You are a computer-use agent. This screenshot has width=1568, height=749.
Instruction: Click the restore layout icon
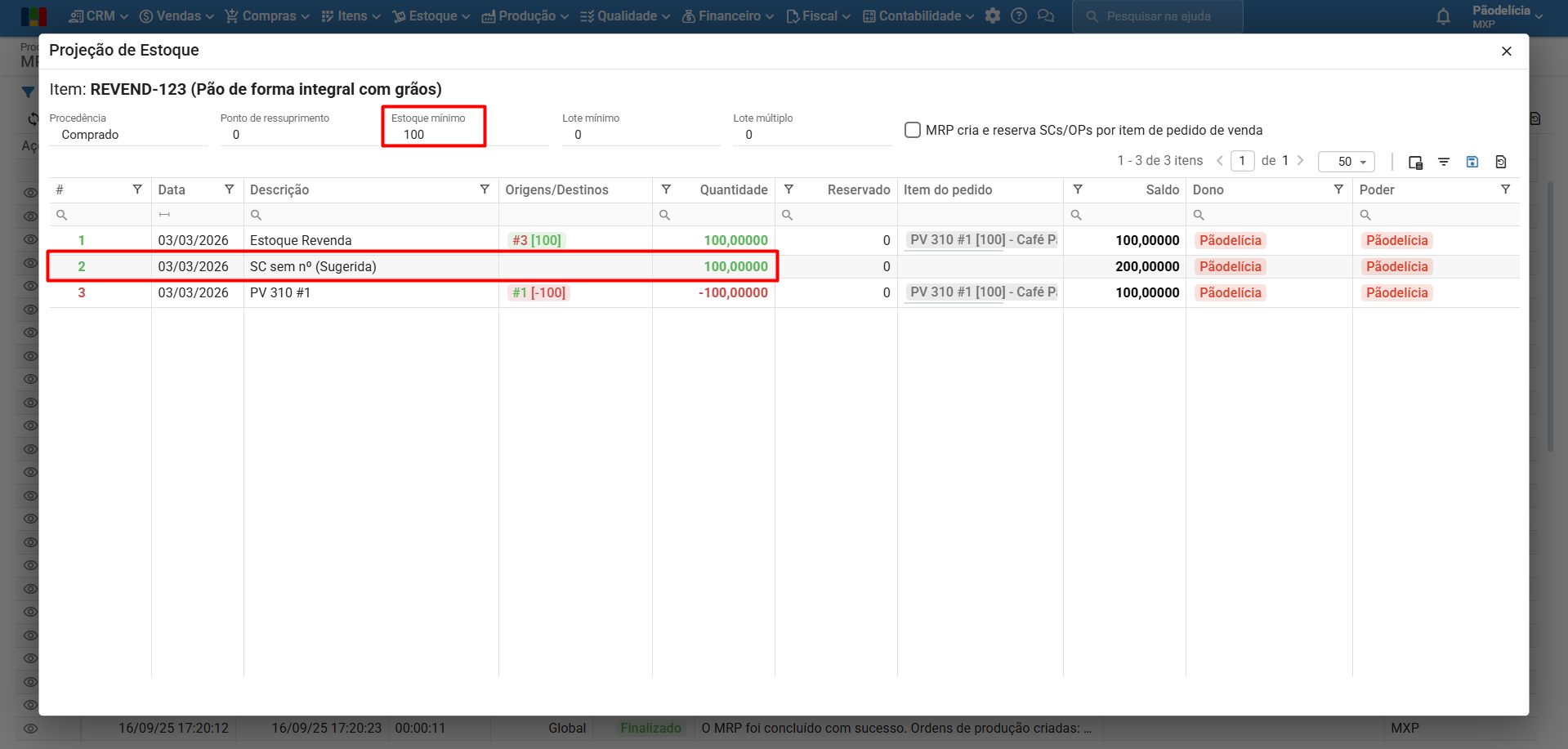pyautogui.click(x=1500, y=162)
